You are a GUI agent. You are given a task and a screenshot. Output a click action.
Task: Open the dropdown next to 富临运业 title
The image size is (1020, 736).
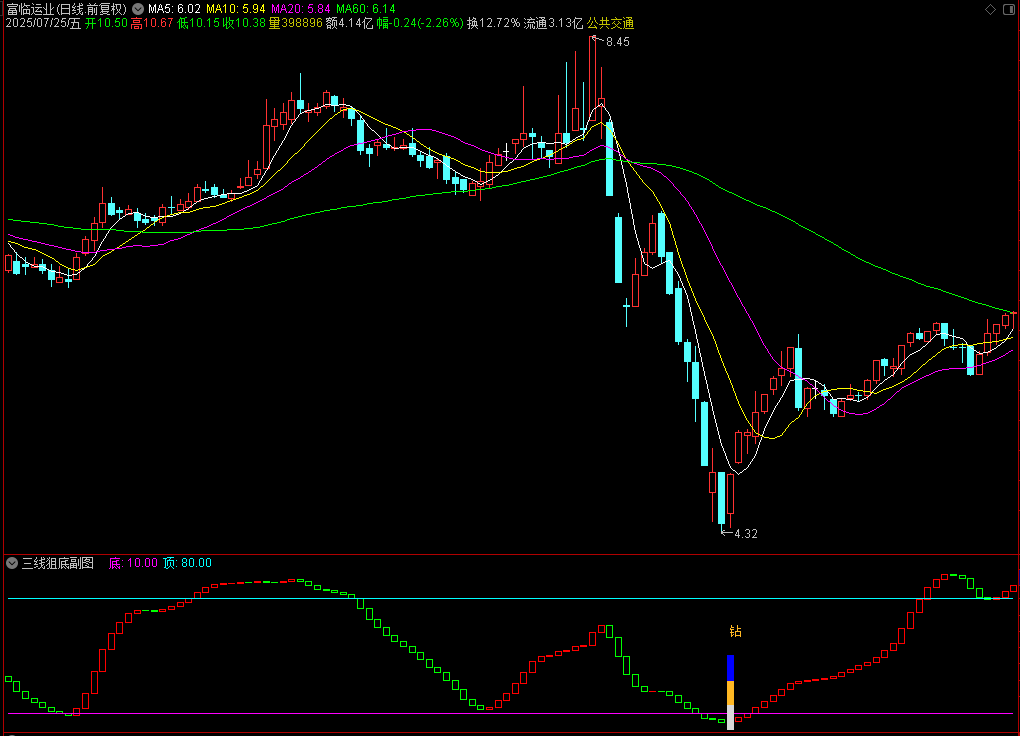(138, 9)
